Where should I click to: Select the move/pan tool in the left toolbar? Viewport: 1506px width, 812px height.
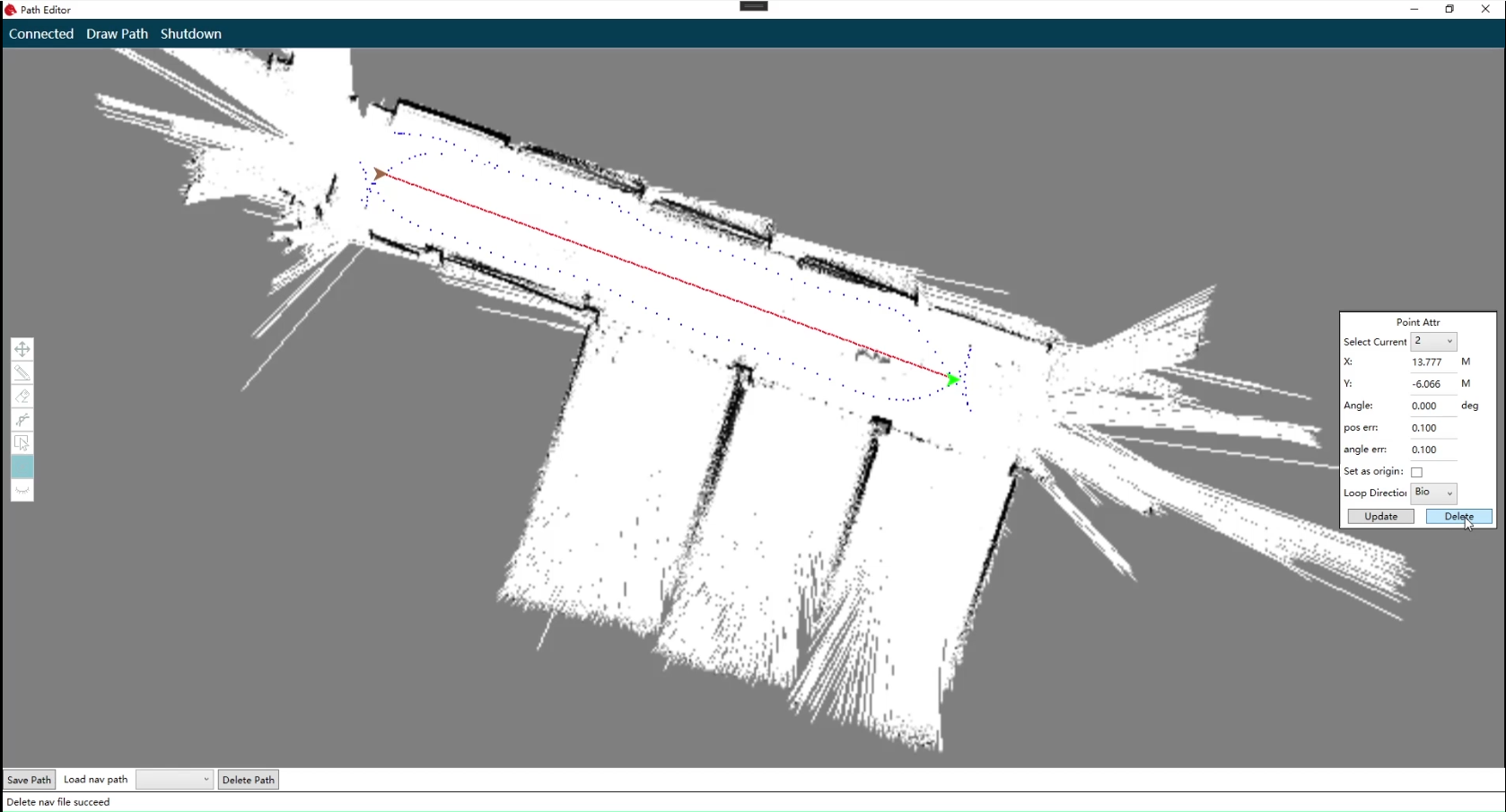coord(22,349)
